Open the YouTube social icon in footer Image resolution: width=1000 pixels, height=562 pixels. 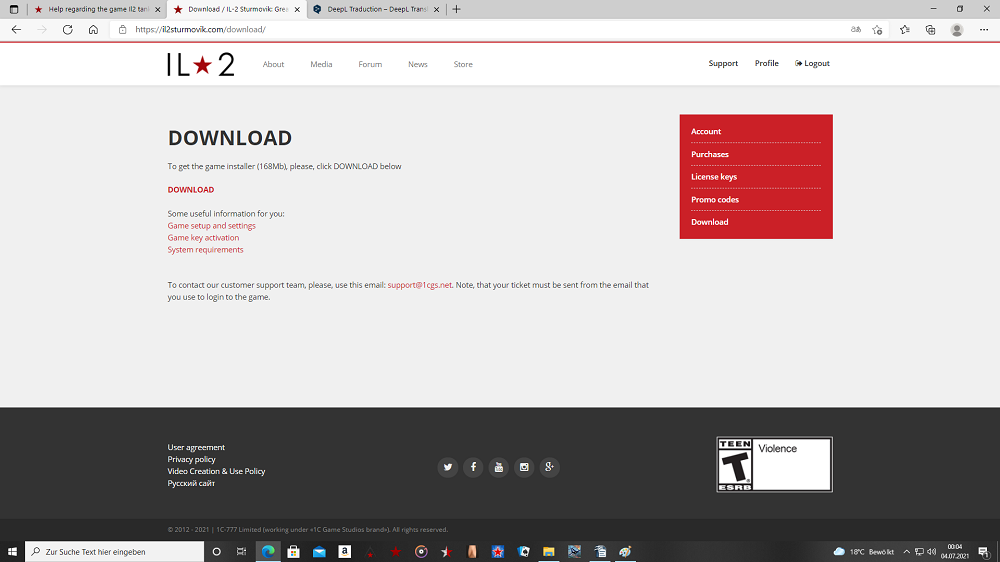click(x=499, y=467)
